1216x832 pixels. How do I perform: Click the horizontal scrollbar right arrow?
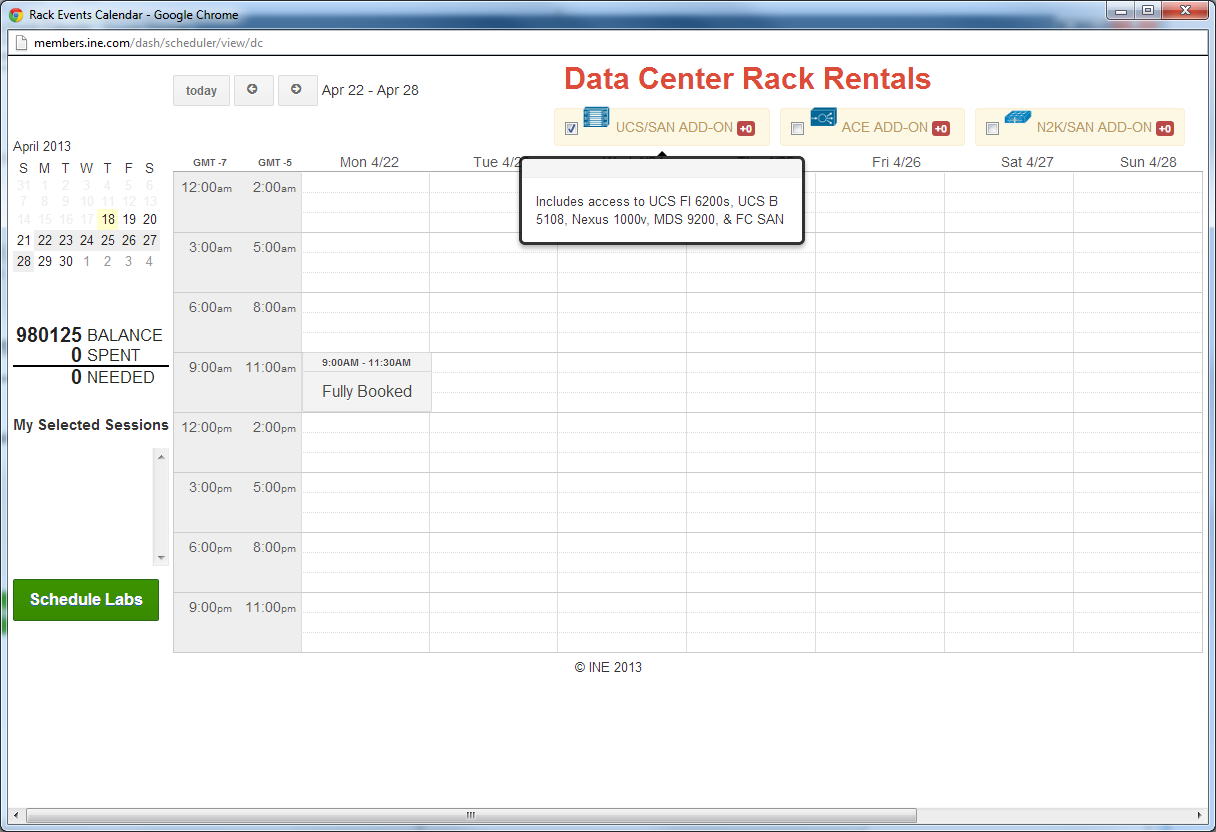1200,815
